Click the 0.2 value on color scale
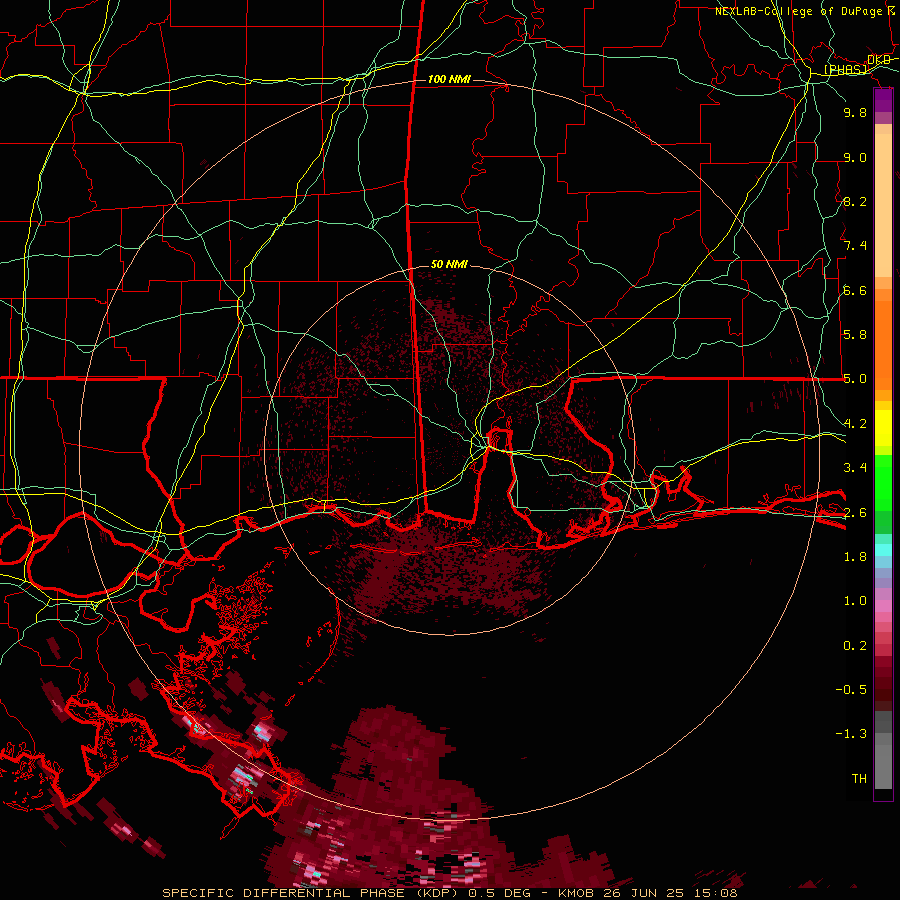900x900 pixels. click(855, 646)
